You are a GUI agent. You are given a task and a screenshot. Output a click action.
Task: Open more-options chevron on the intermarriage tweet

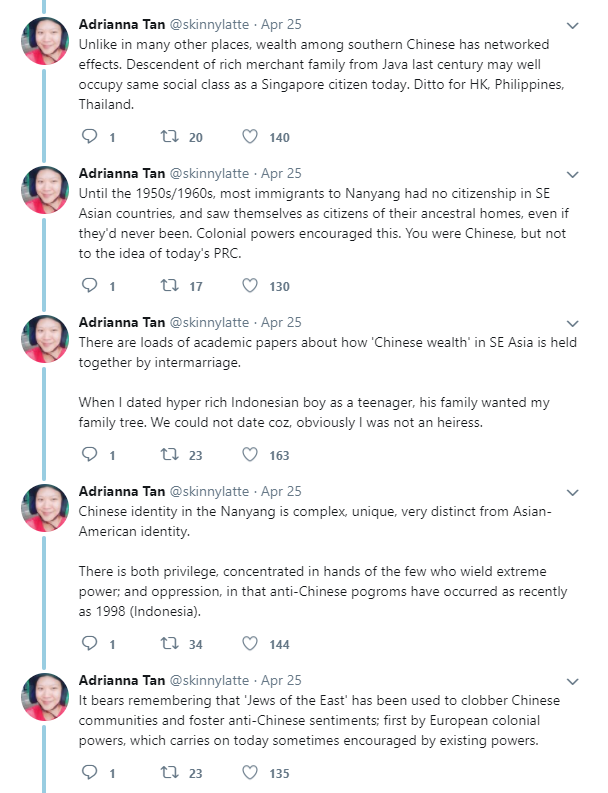click(572, 324)
